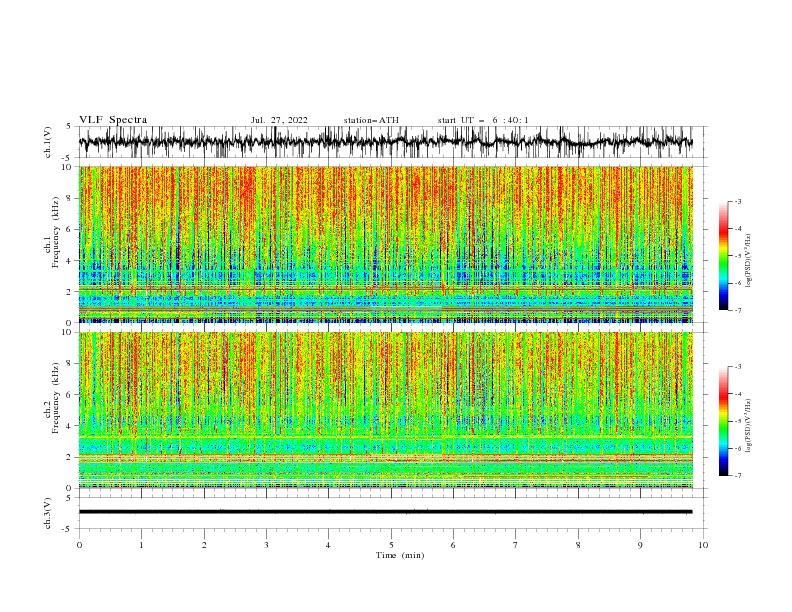Click time axis tick label '1'
The height and width of the screenshot is (612, 792).
[x=141, y=545]
